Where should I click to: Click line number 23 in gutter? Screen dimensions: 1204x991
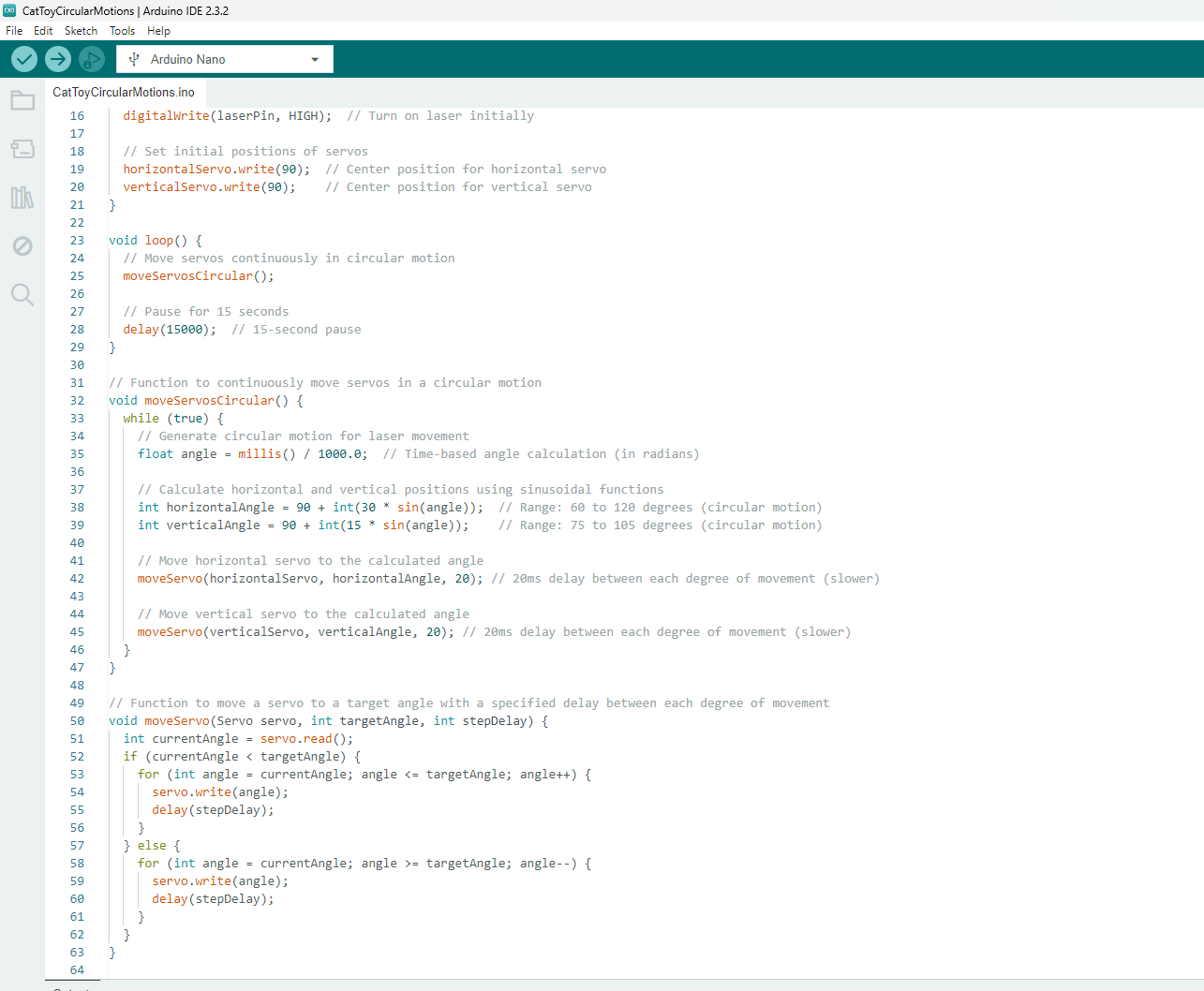77,241
